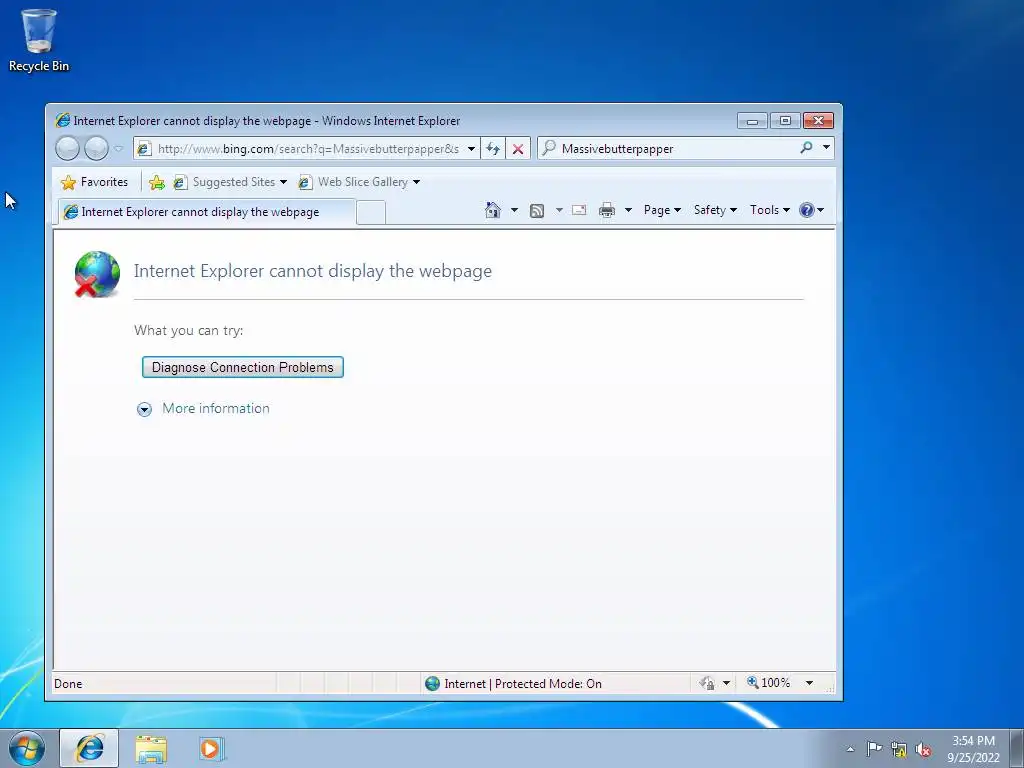Click the network status tray icon

[x=899, y=750]
